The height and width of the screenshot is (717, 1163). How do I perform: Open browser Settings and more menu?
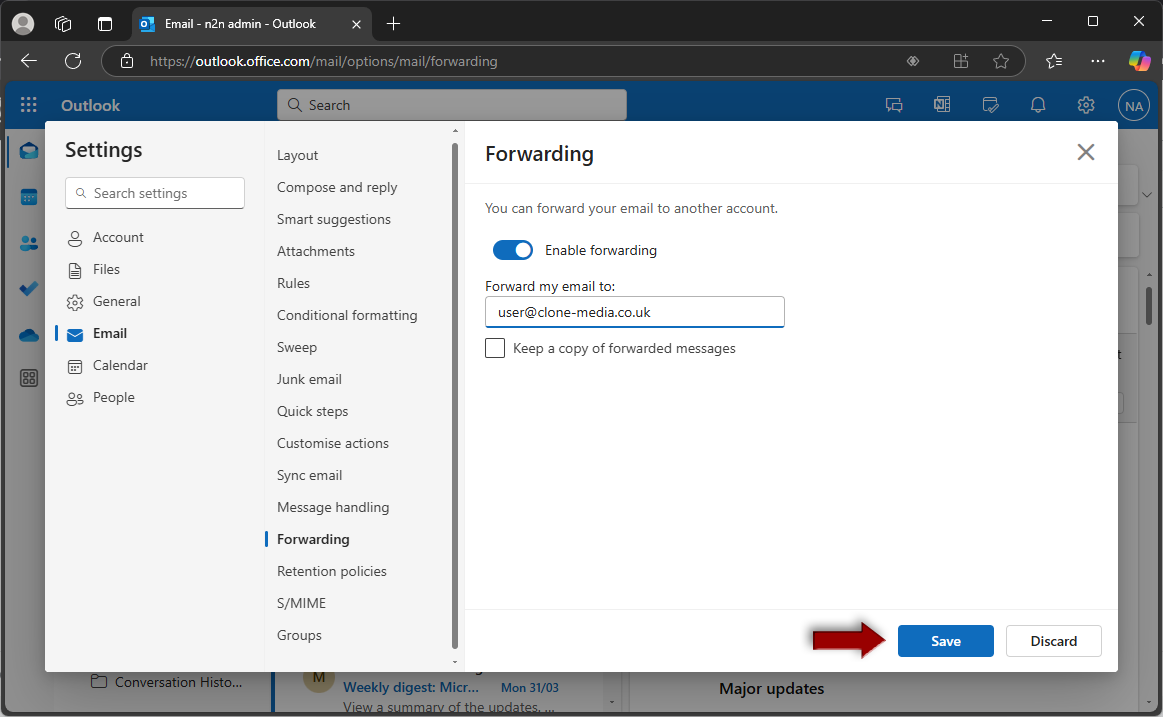pos(1098,61)
